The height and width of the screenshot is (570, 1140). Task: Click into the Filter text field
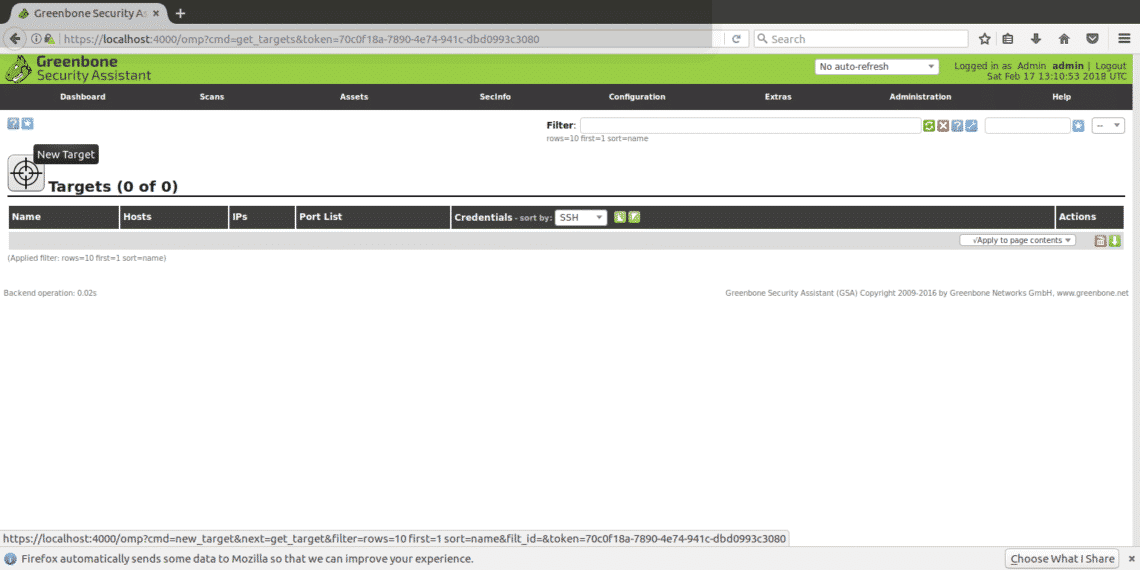(750, 126)
